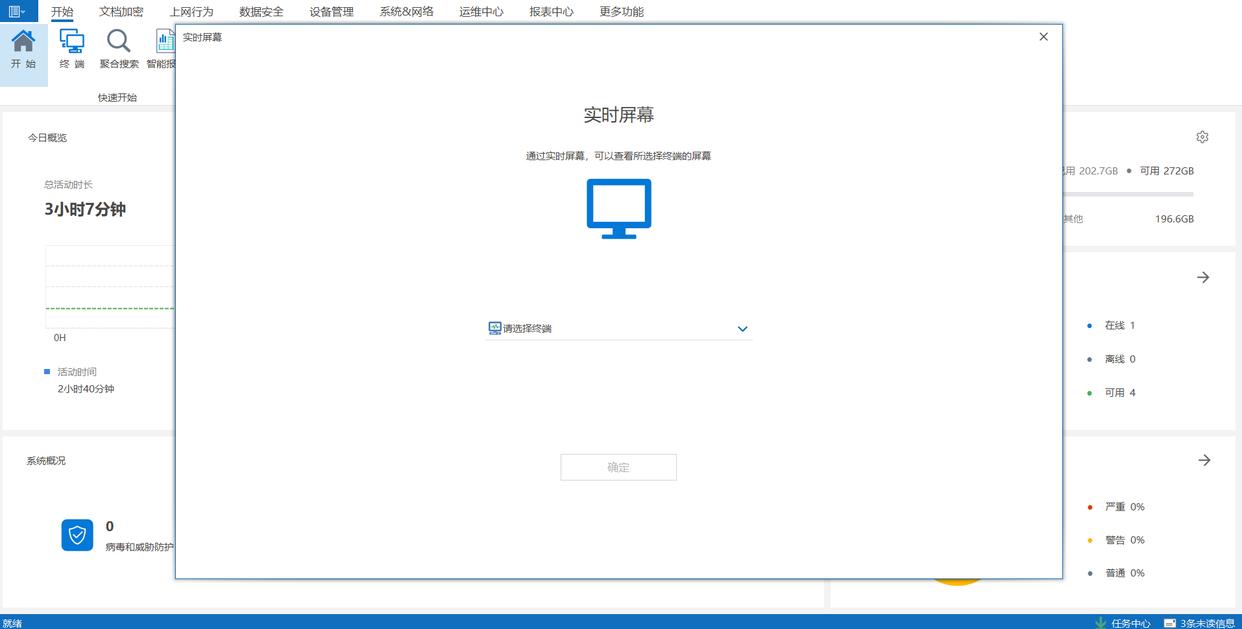Open the 更多功能 tab
This screenshot has height=629, width=1242.
point(621,12)
